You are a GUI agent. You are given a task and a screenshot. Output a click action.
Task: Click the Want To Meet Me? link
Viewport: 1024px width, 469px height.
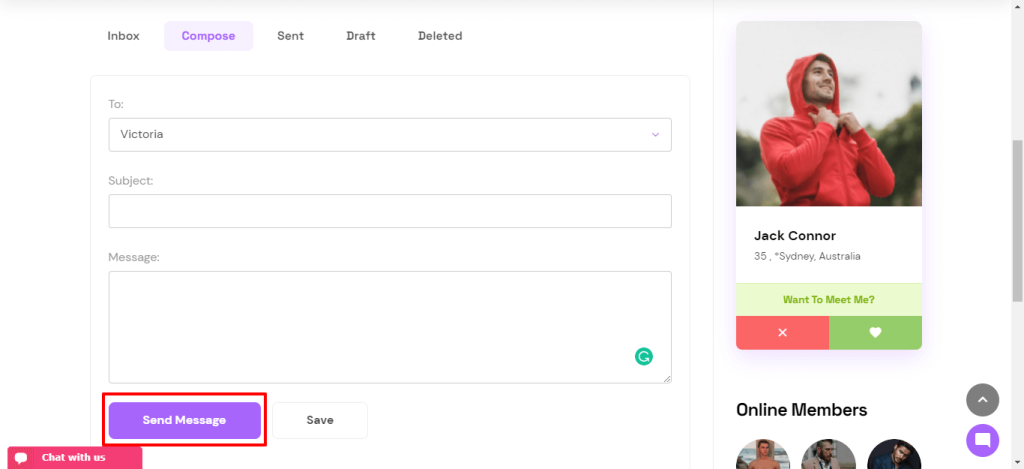point(829,300)
